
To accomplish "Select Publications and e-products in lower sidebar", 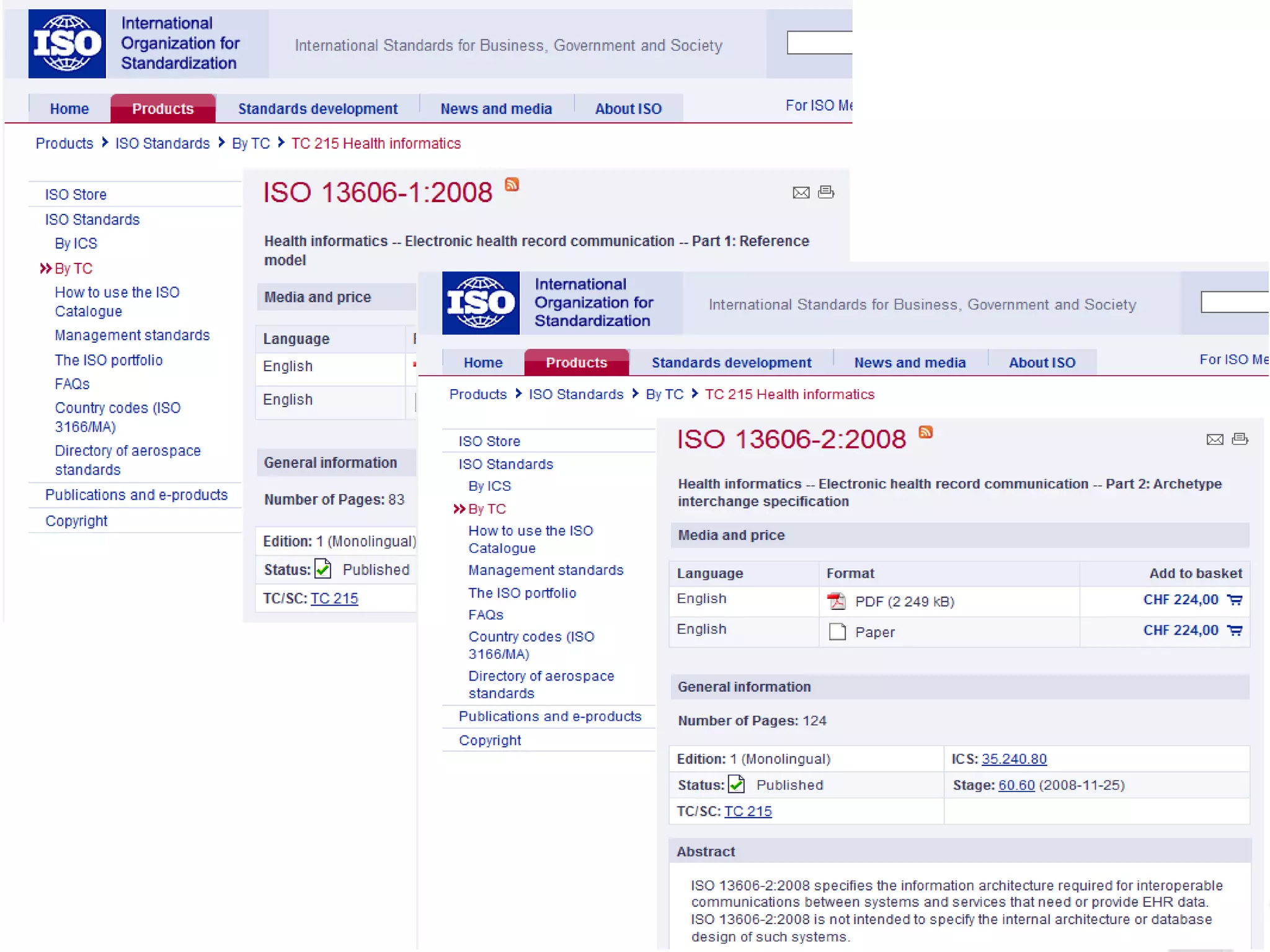I will (x=549, y=716).
